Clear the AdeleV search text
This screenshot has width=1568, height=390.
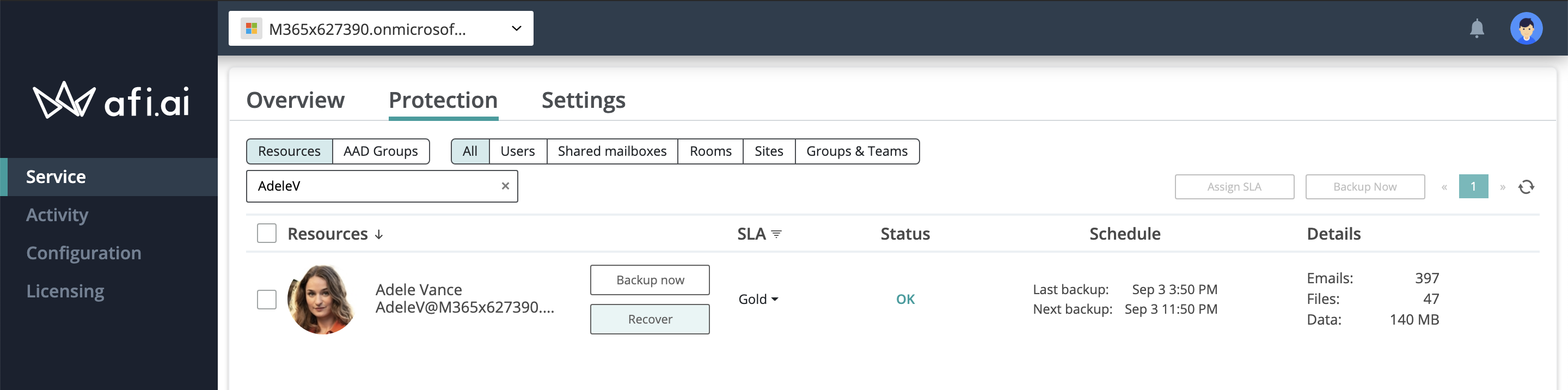point(505,186)
